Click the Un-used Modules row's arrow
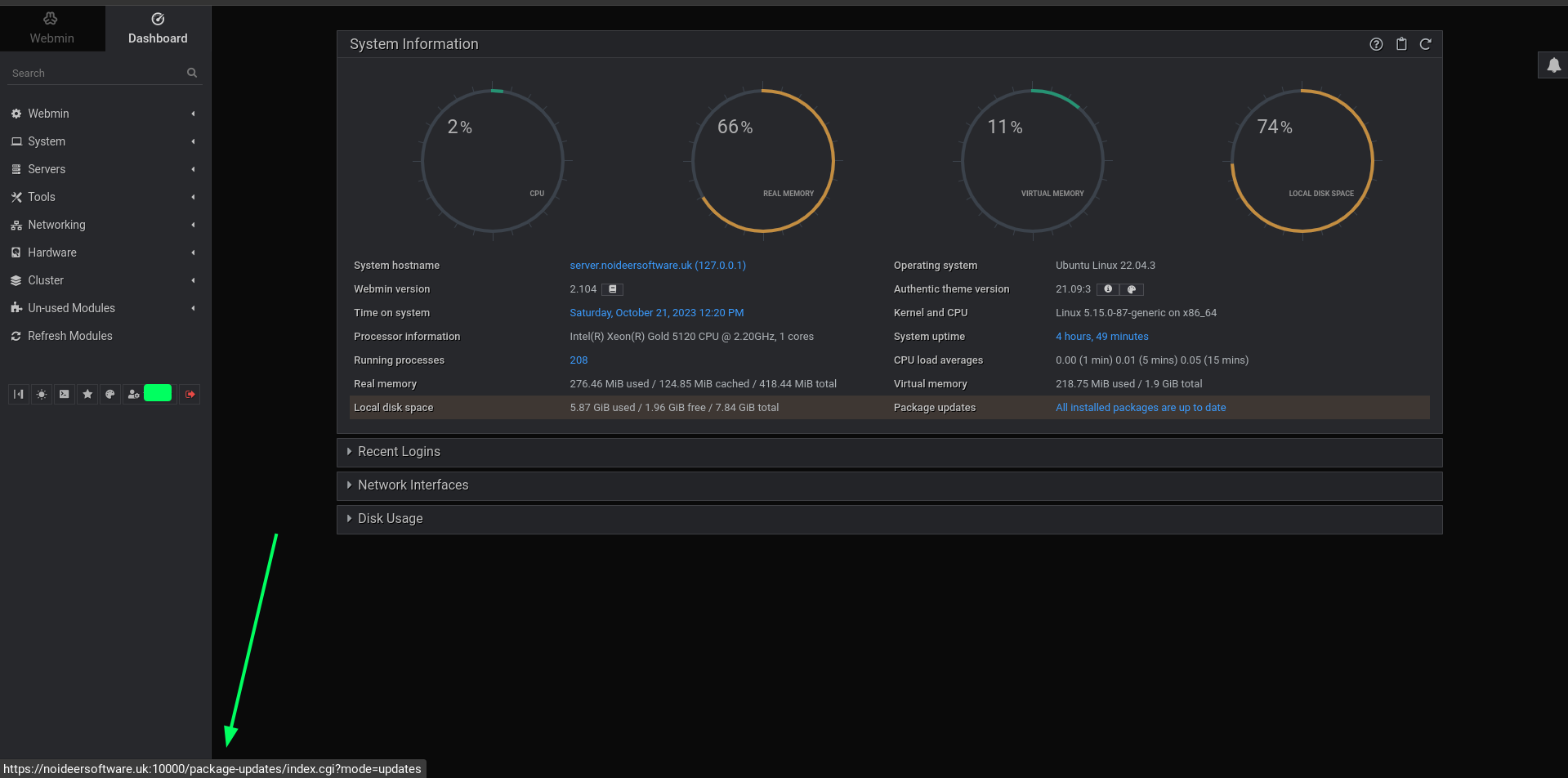The width and height of the screenshot is (1568, 778). pos(193,308)
